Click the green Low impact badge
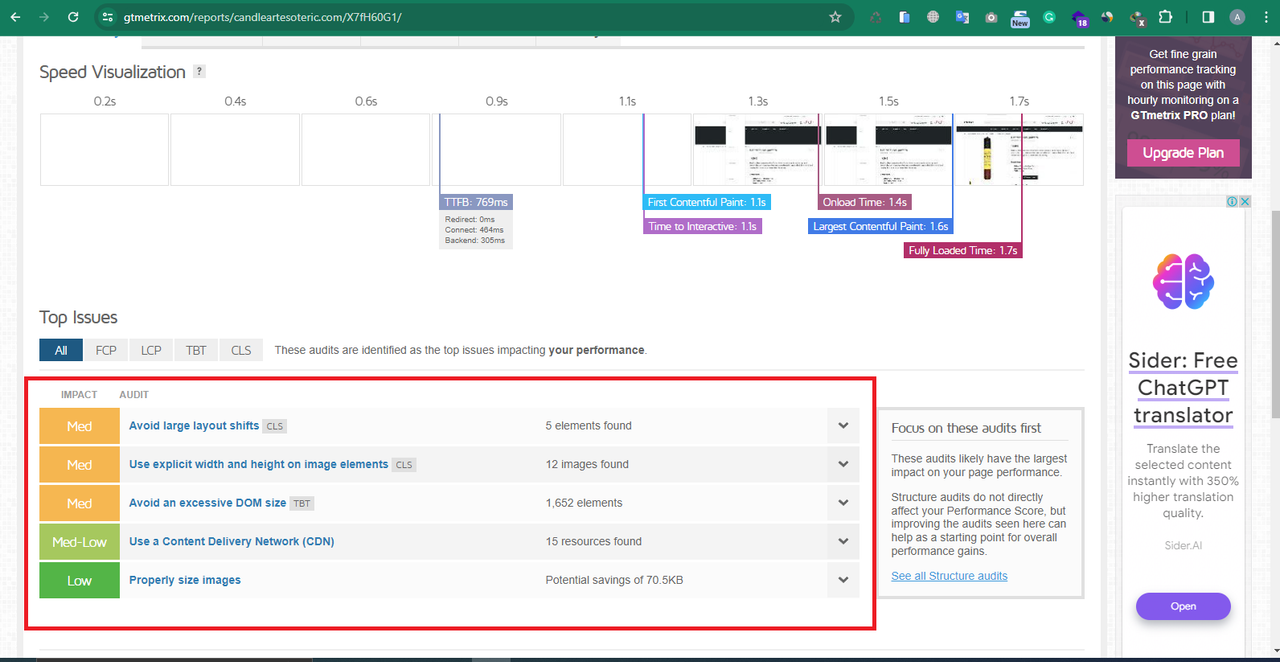1280x662 pixels. (80, 580)
